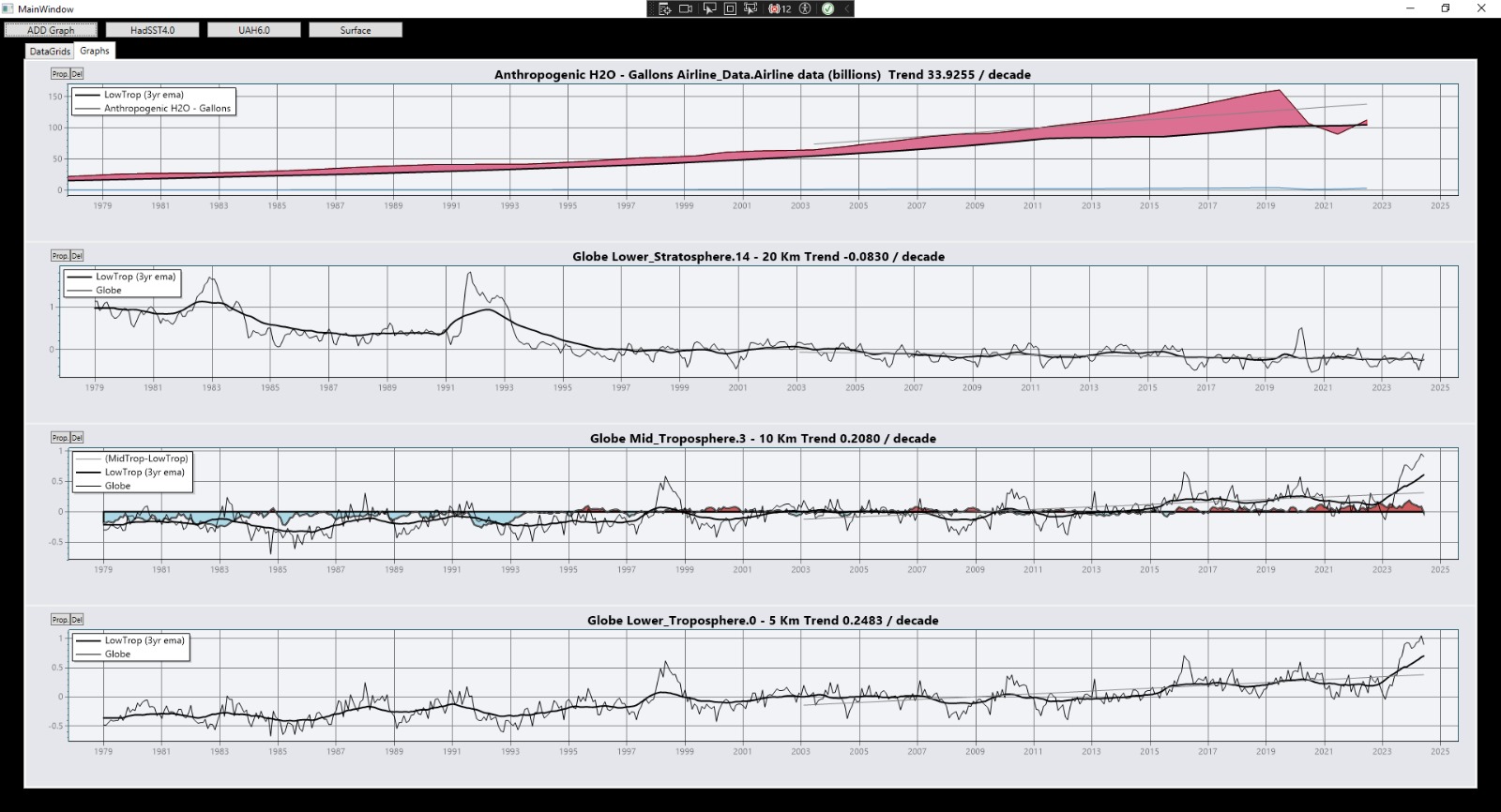Select the Surface button
This screenshot has height=812, width=1501.
point(355,30)
